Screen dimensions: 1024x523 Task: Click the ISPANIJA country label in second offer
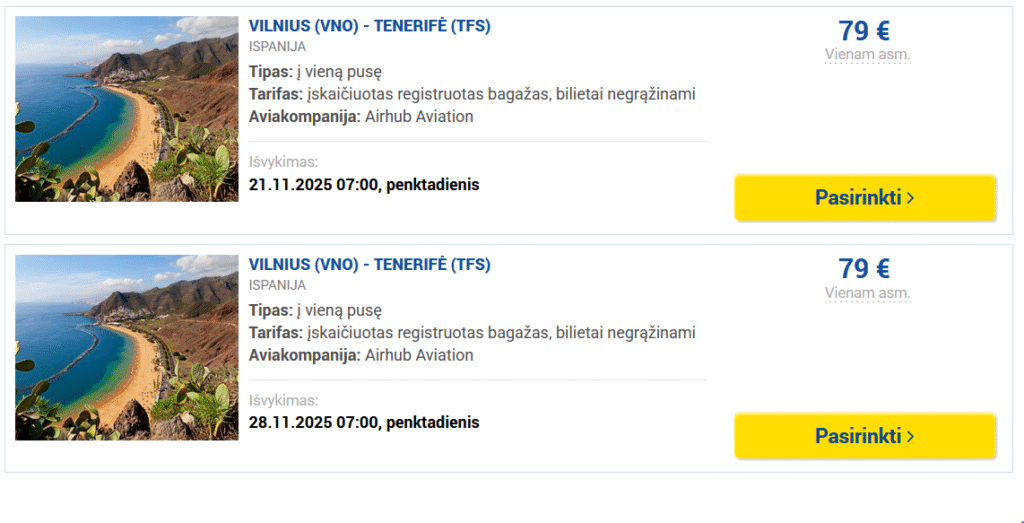[x=277, y=285]
